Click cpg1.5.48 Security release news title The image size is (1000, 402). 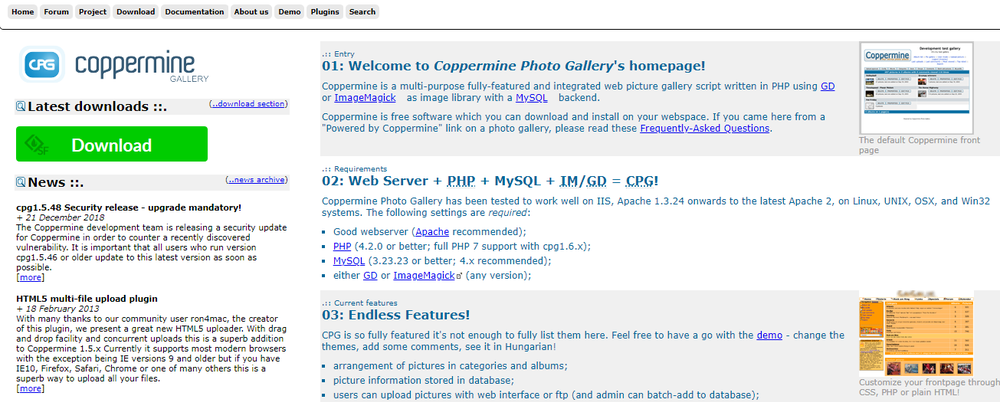pyautogui.click(x=129, y=207)
